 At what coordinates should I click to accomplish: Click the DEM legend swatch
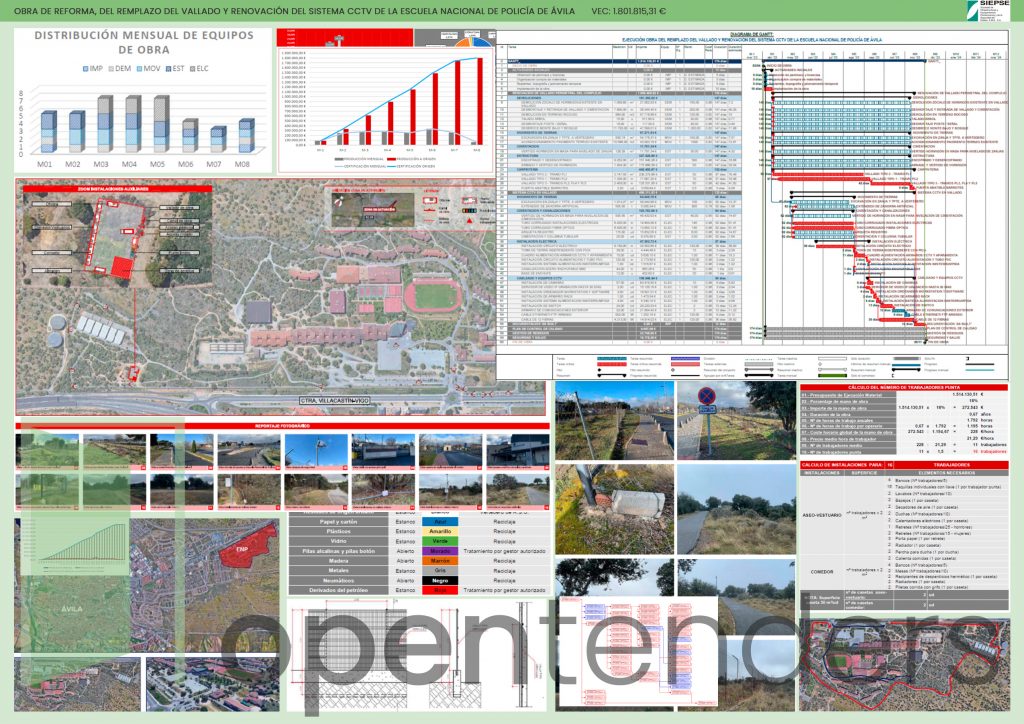pos(111,69)
